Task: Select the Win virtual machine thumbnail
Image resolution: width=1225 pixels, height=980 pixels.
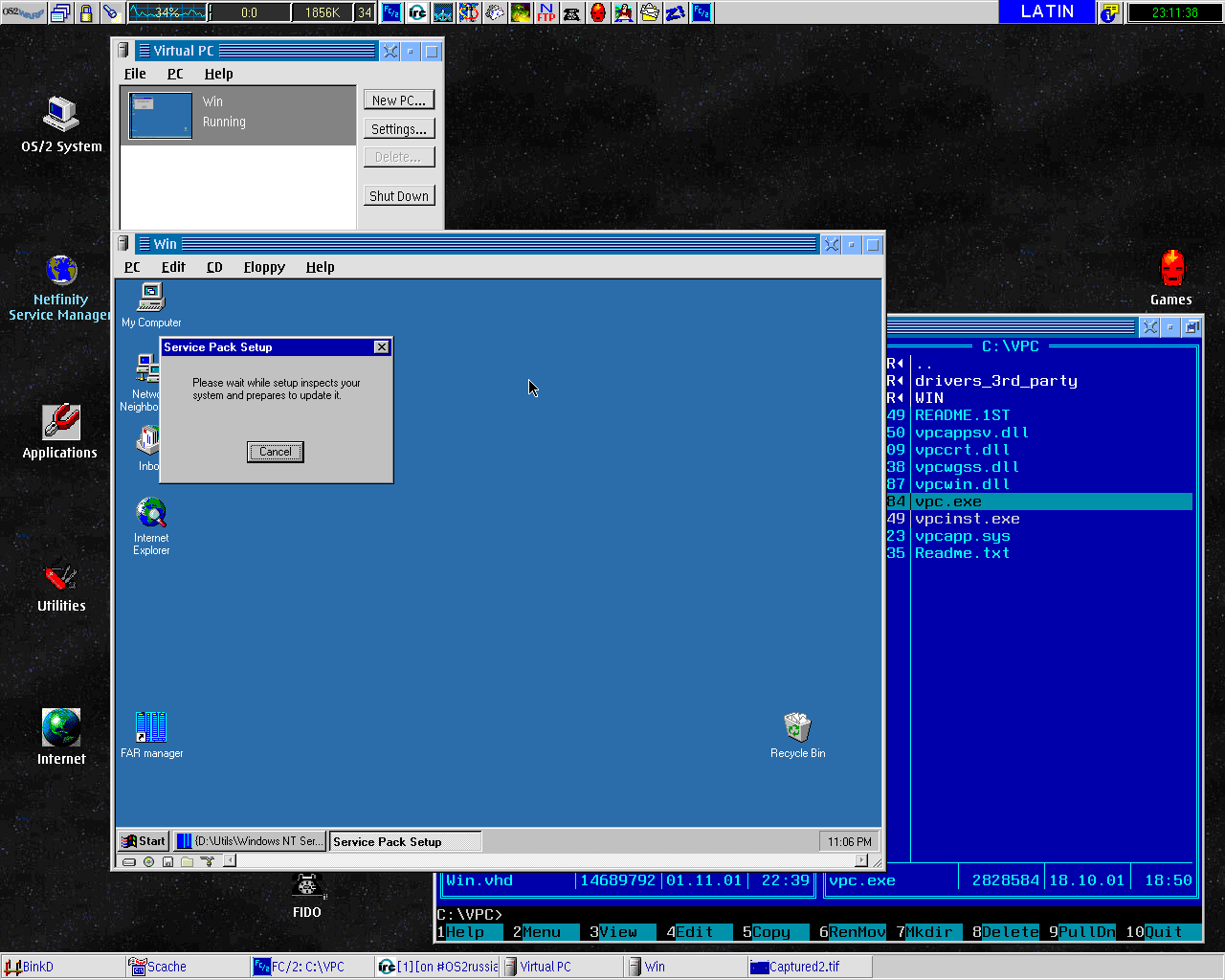Action: pos(161,116)
